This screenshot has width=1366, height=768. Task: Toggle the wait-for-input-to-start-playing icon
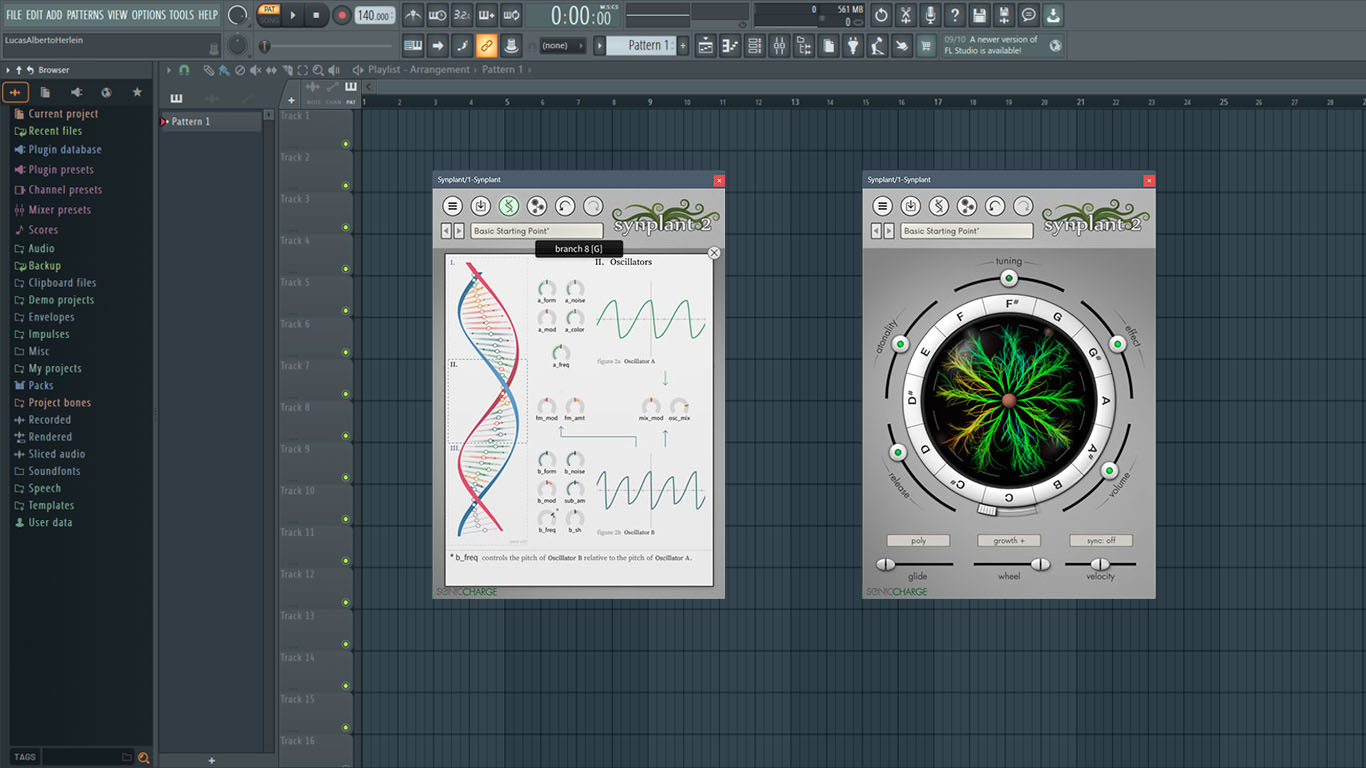tap(437, 15)
